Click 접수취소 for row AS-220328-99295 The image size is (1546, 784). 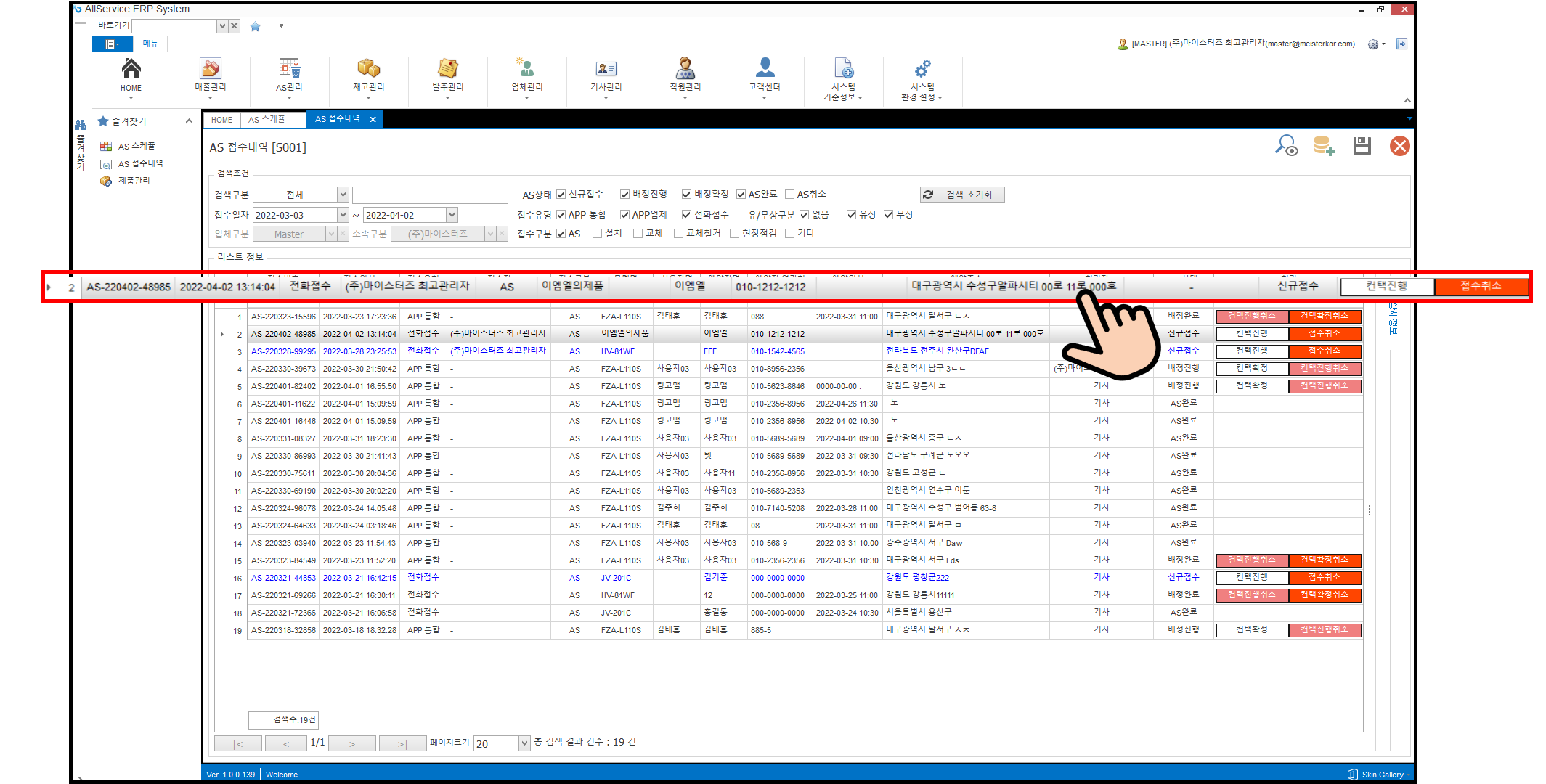click(x=1325, y=351)
